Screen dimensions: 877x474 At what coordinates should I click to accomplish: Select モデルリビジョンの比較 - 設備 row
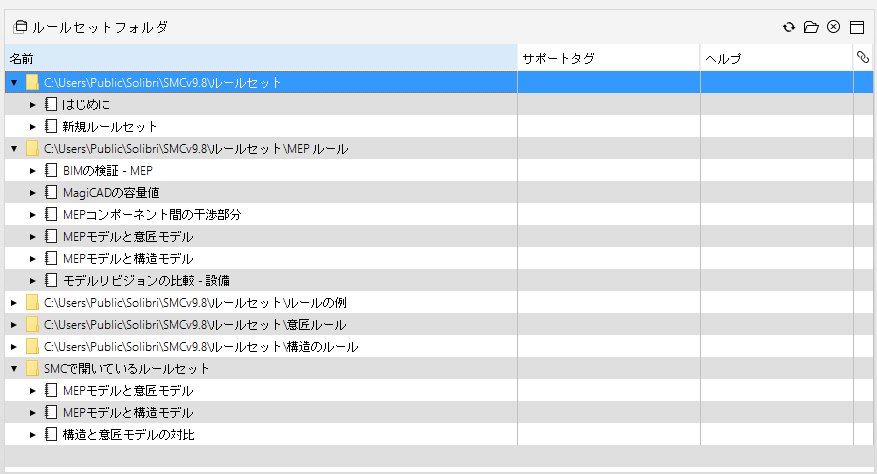pos(439,280)
